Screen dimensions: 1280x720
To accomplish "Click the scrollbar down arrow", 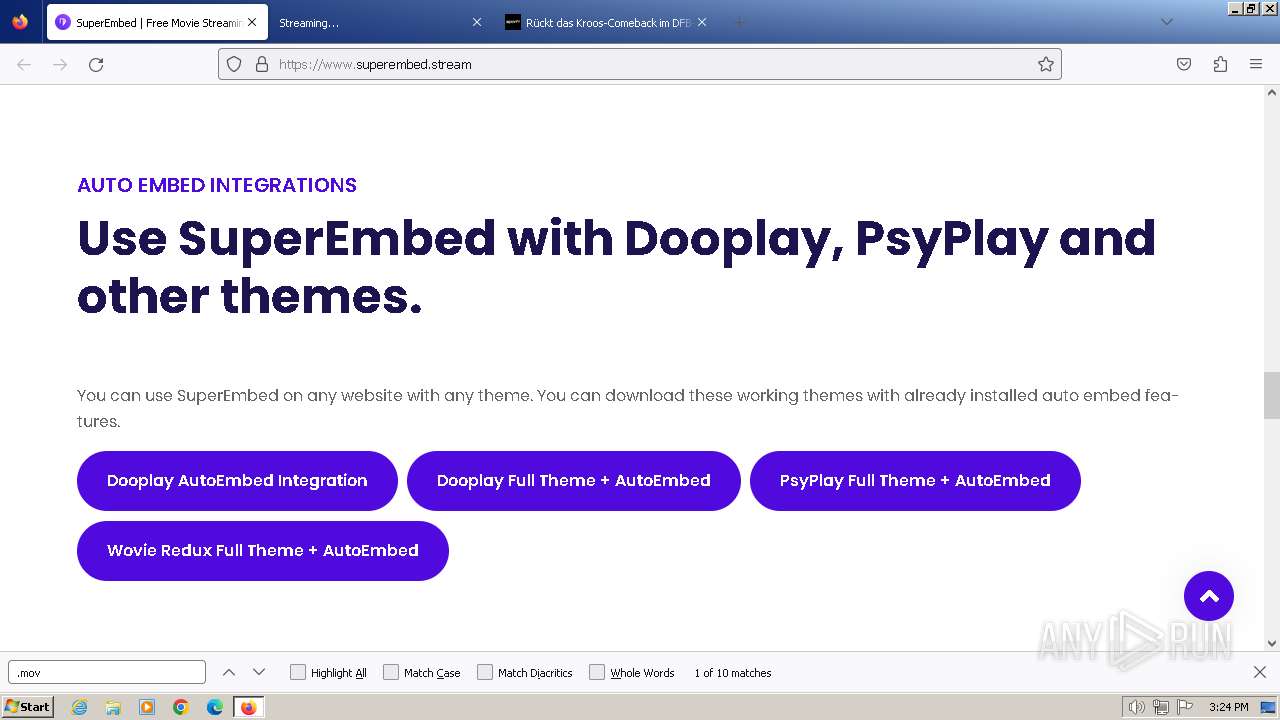I will tap(1272, 643).
